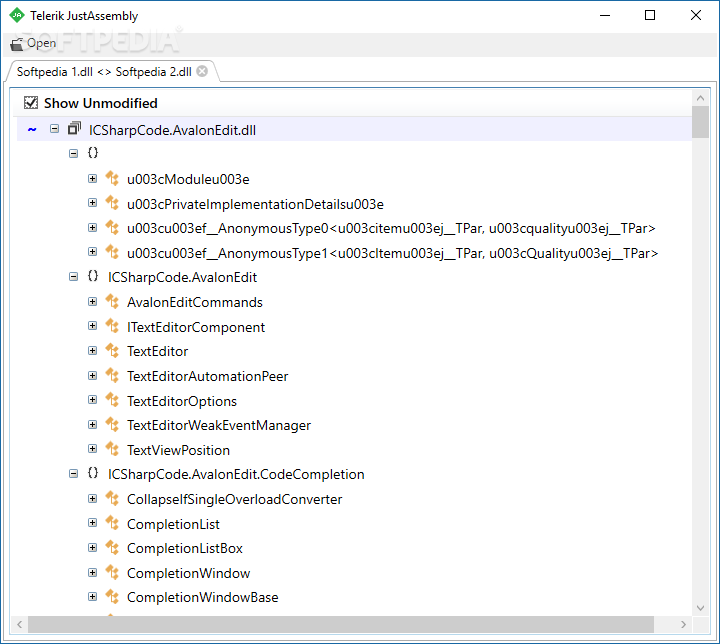Click the class icon next to u003cModuleu003e
720x644 pixels.
tap(112, 178)
